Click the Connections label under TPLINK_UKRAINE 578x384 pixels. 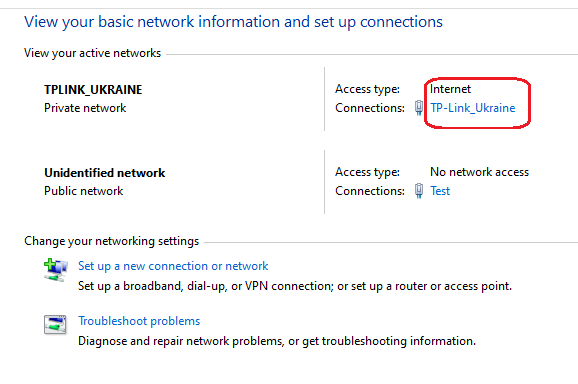(370, 108)
